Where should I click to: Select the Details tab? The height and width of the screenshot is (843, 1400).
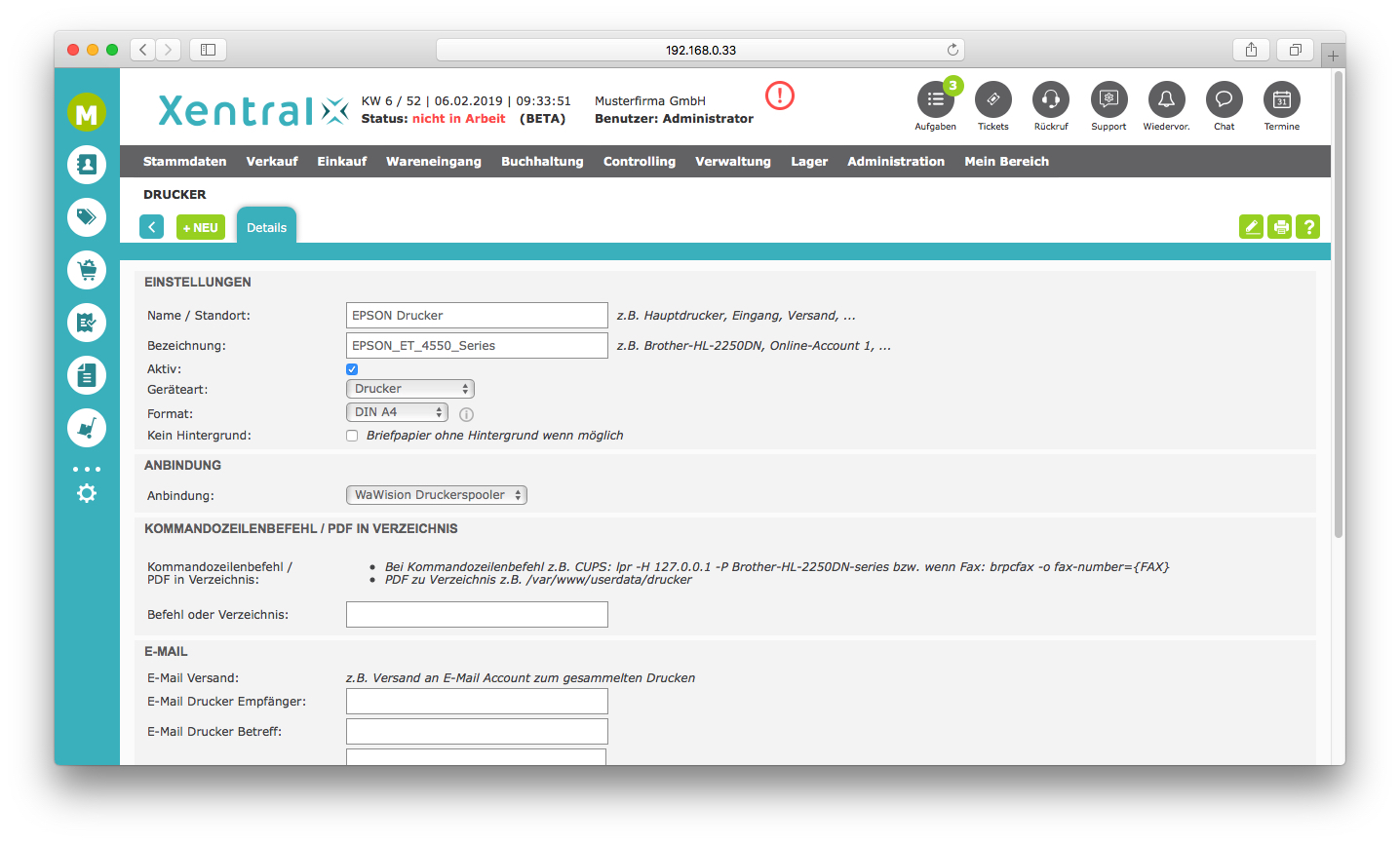pos(266,227)
